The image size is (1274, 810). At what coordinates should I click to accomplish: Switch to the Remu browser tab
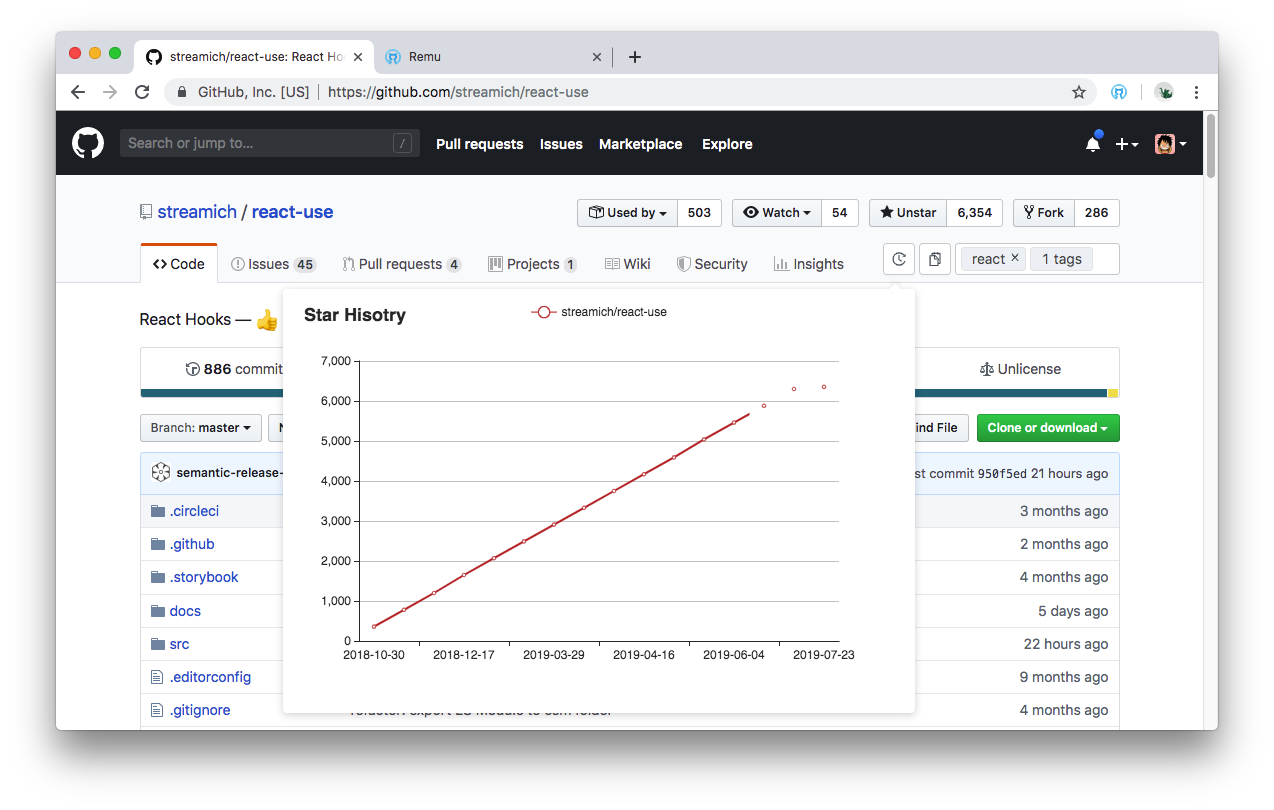494,57
